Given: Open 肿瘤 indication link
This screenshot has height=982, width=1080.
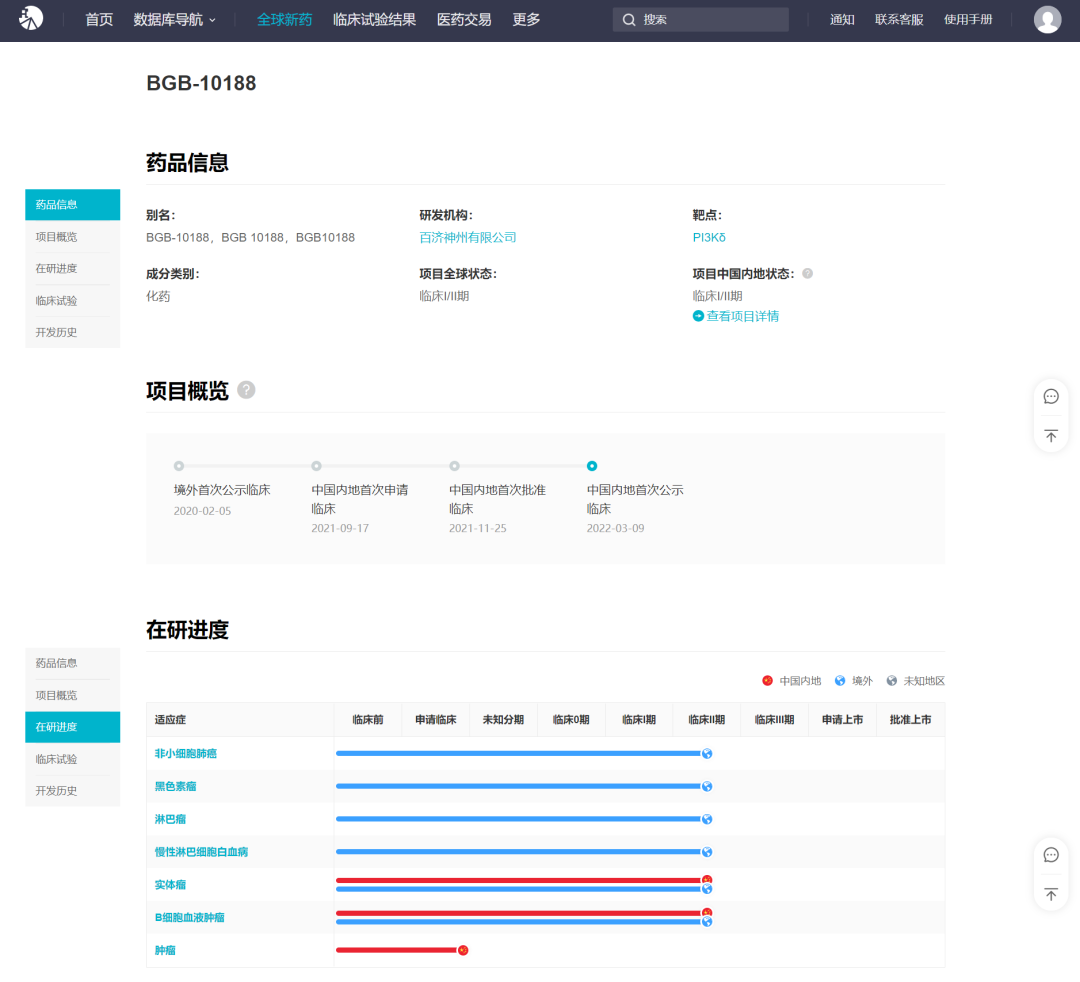Looking at the screenshot, I should click(x=165, y=950).
